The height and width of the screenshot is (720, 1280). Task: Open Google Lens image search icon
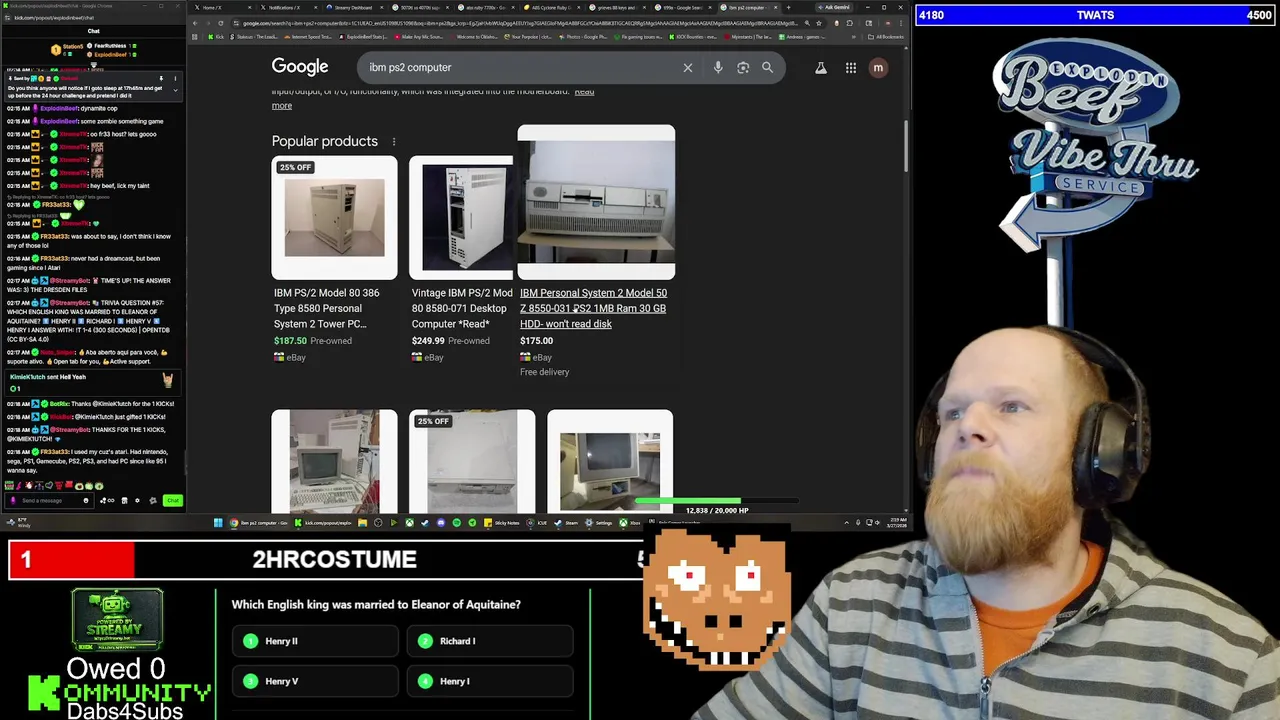point(743,67)
